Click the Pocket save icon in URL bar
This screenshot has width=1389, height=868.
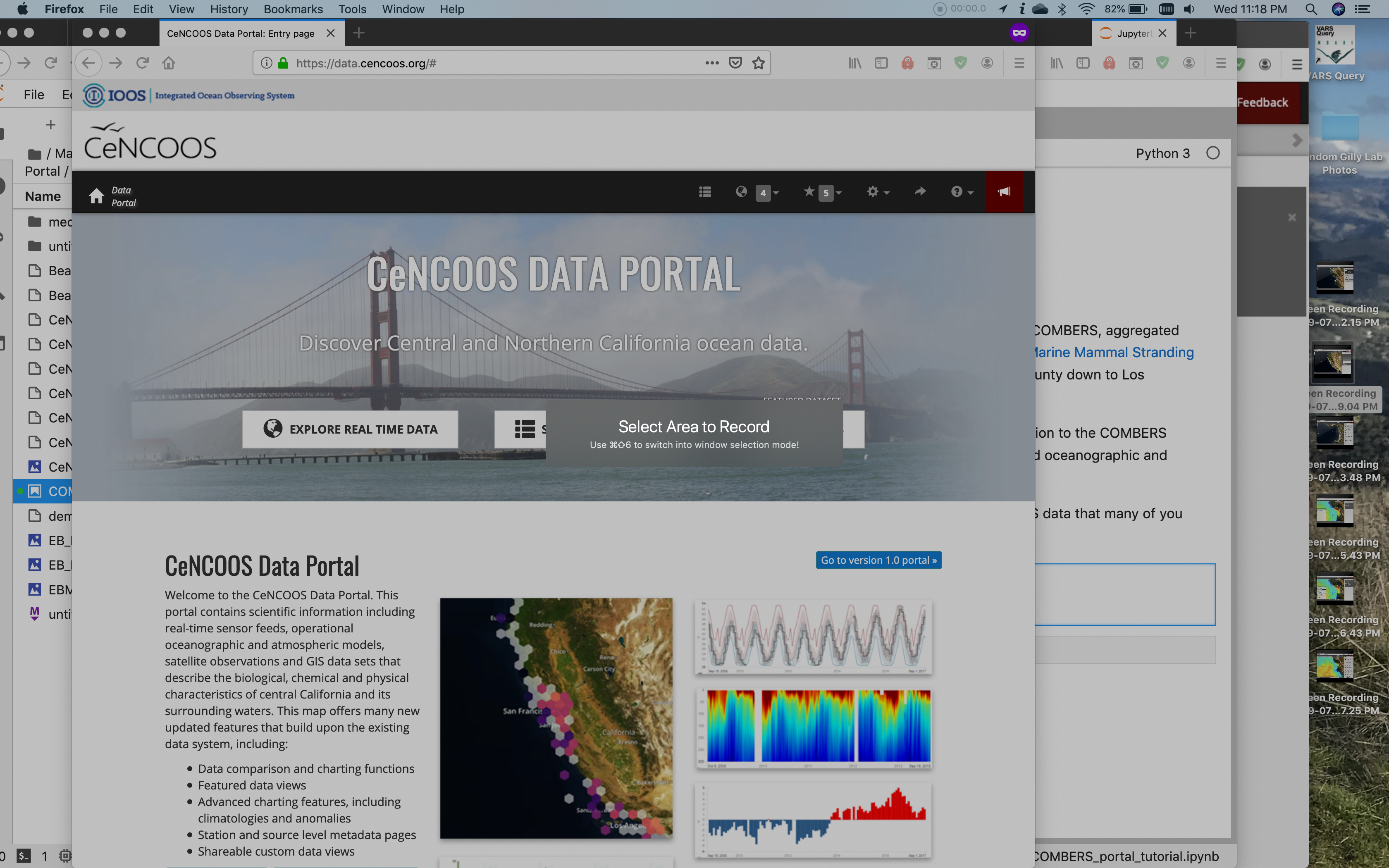tap(735, 63)
